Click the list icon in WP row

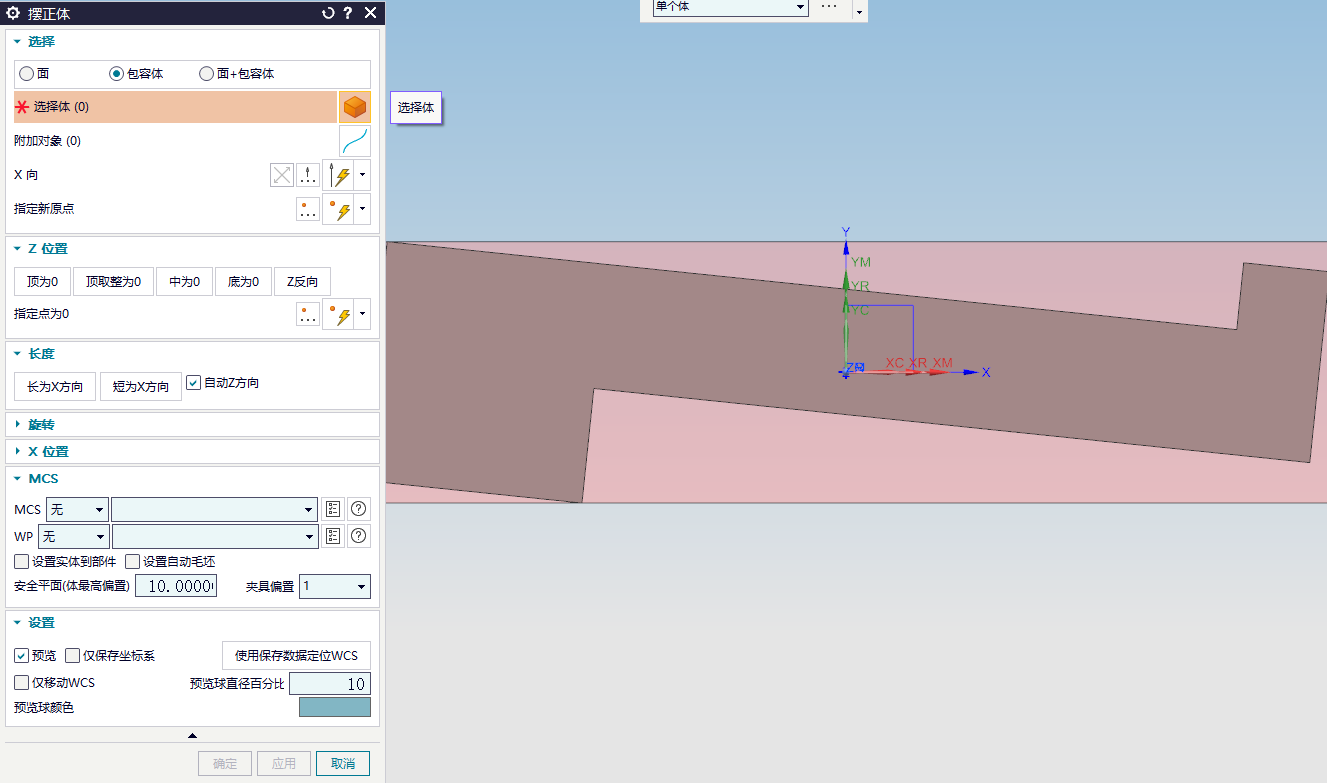(334, 537)
